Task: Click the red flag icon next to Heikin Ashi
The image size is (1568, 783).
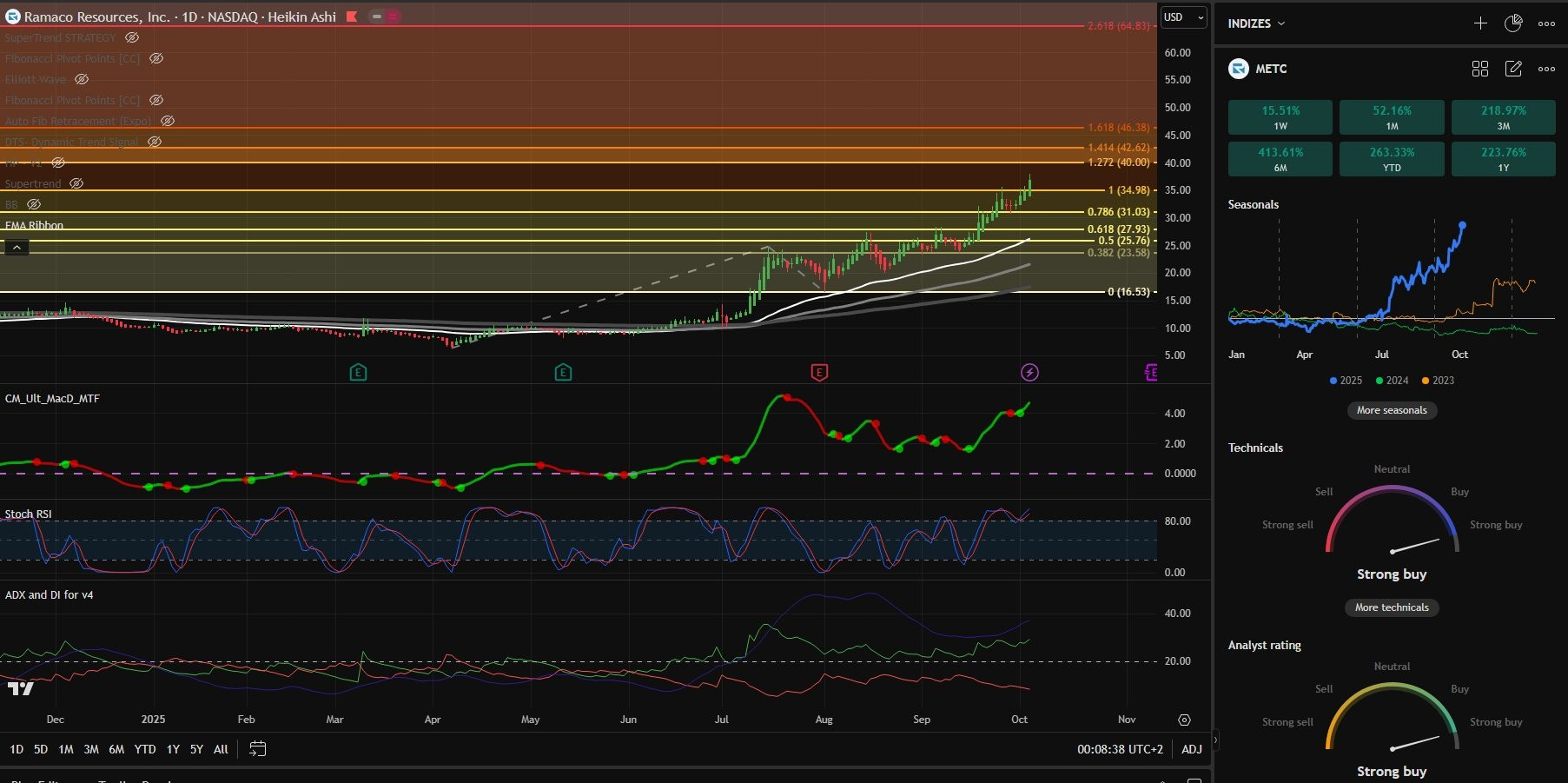Action: [352, 17]
